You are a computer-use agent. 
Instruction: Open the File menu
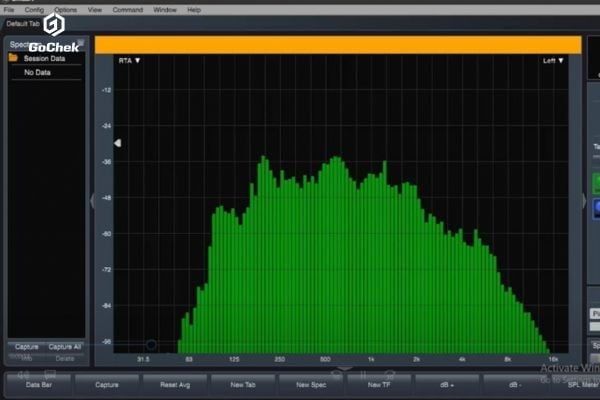click(8, 10)
